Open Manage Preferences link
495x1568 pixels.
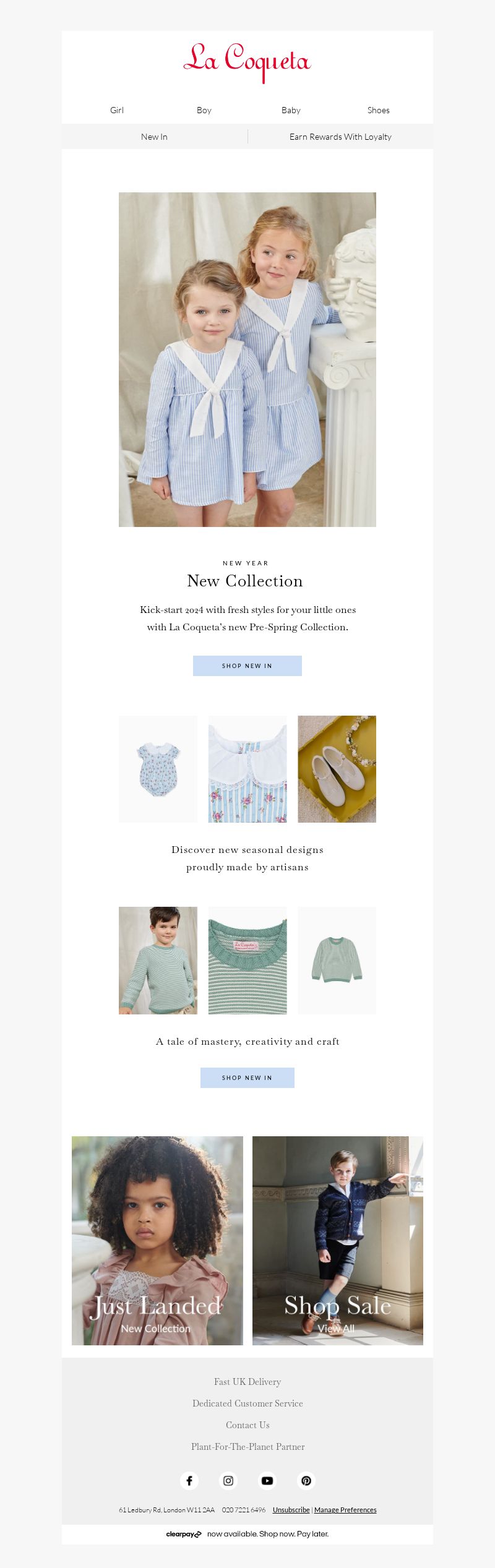pyautogui.click(x=345, y=1510)
